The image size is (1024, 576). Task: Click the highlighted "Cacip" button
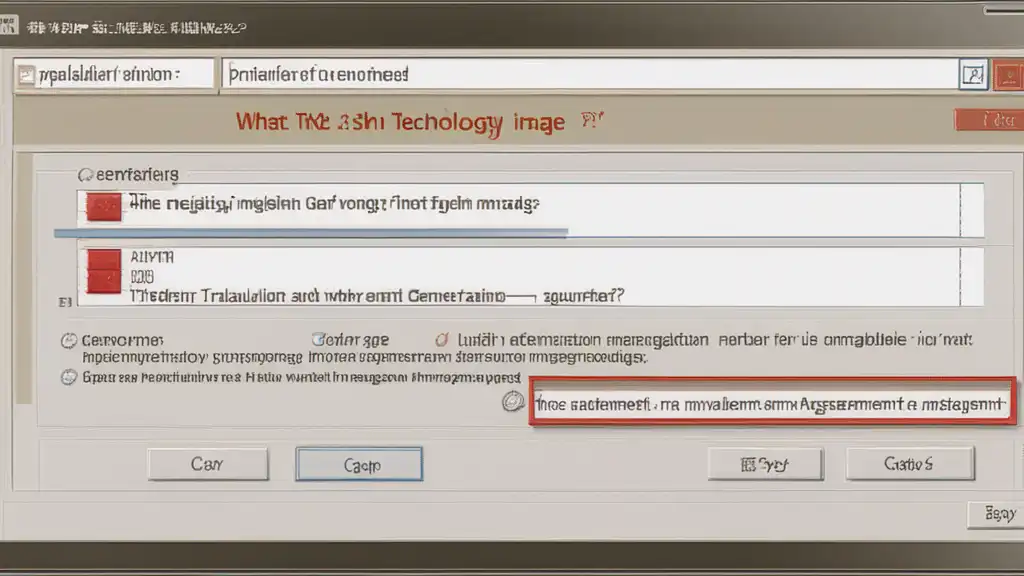pos(359,464)
